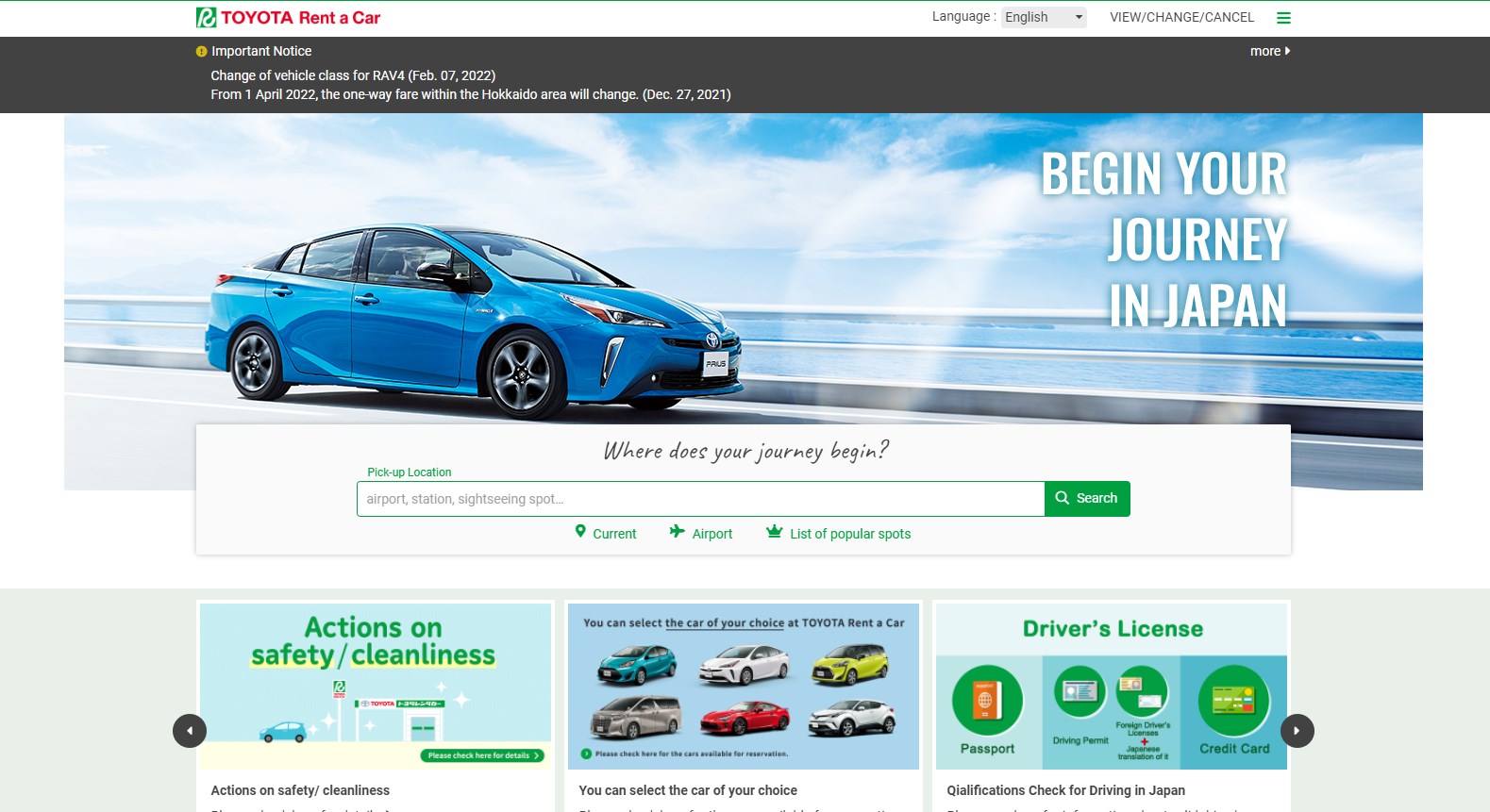Click the green Search button
The height and width of the screenshot is (812, 1490).
[x=1087, y=499]
